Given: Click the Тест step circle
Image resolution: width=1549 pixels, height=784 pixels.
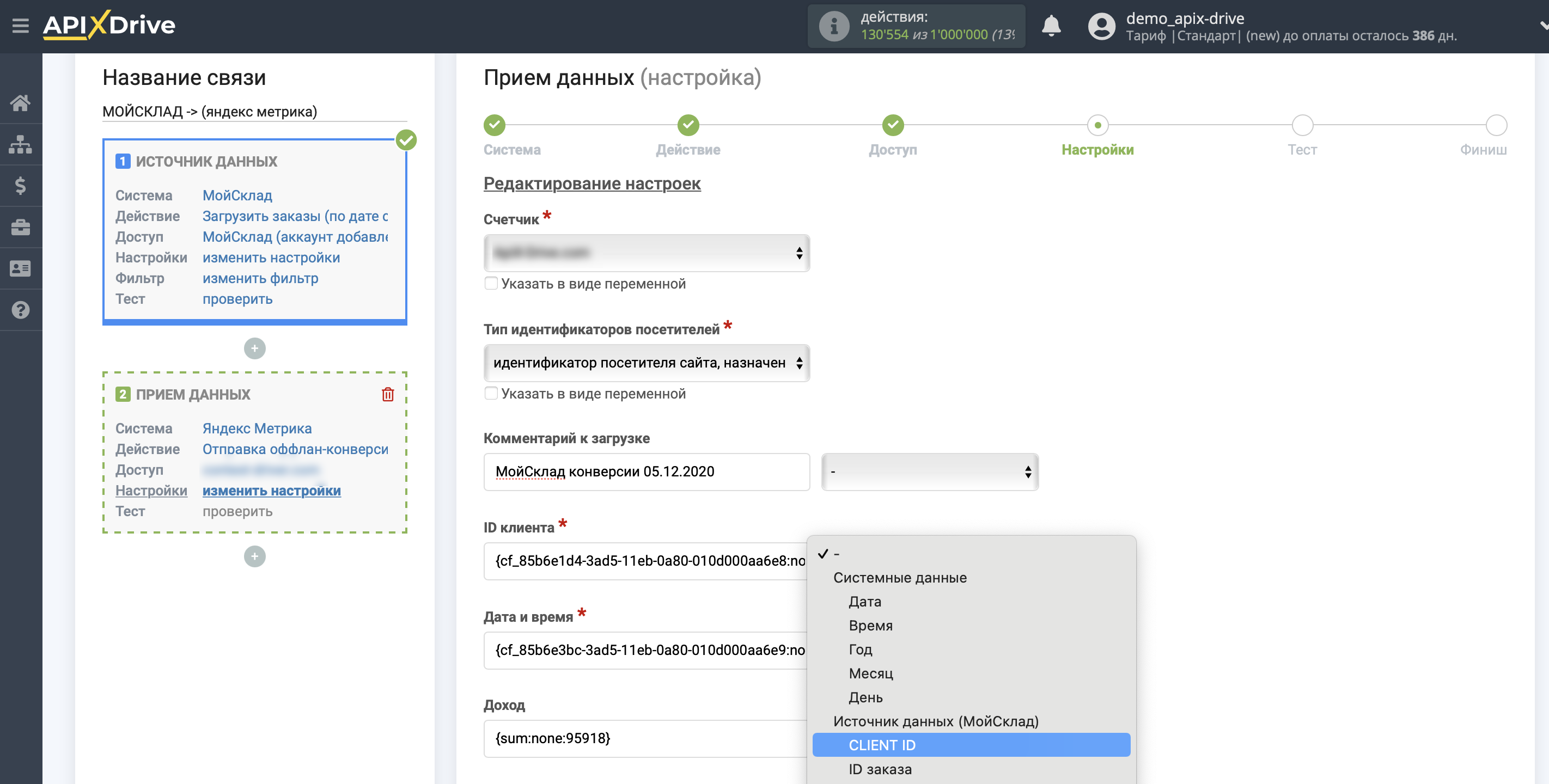Looking at the screenshot, I should tap(1302, 125).
